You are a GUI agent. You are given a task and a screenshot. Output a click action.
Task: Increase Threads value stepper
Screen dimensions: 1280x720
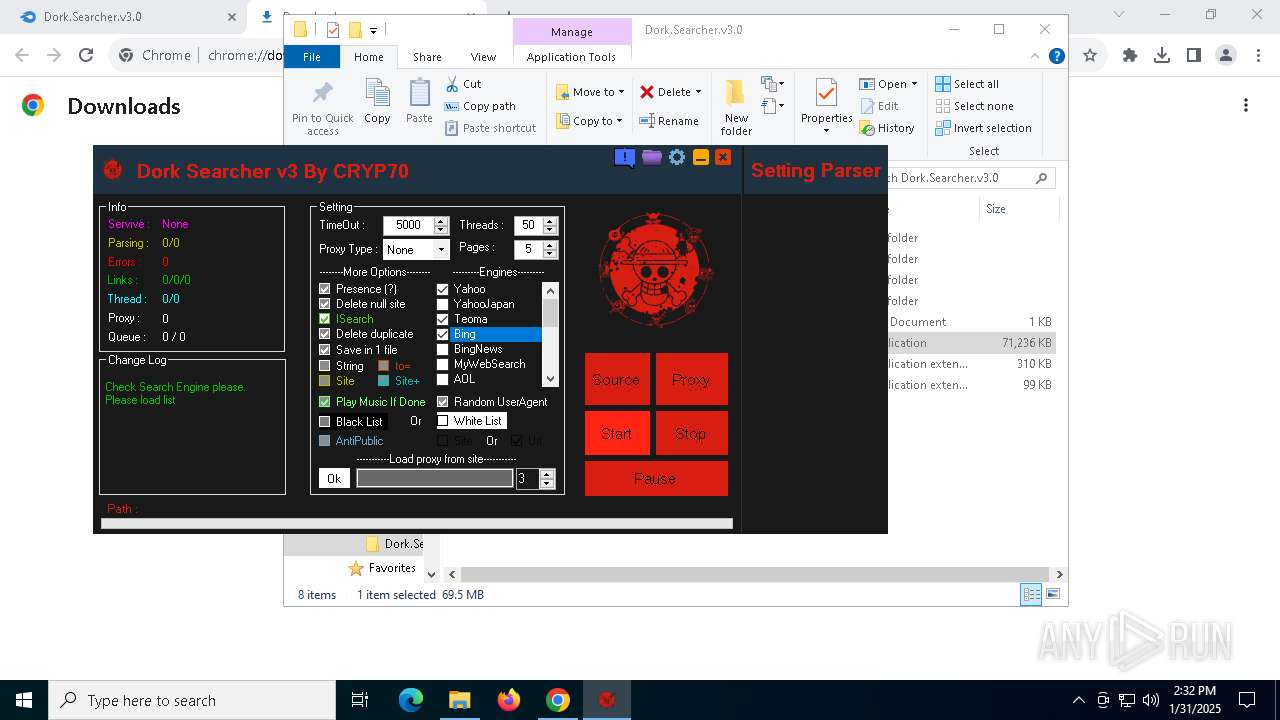pyautogui.click(x=549, y=221)
